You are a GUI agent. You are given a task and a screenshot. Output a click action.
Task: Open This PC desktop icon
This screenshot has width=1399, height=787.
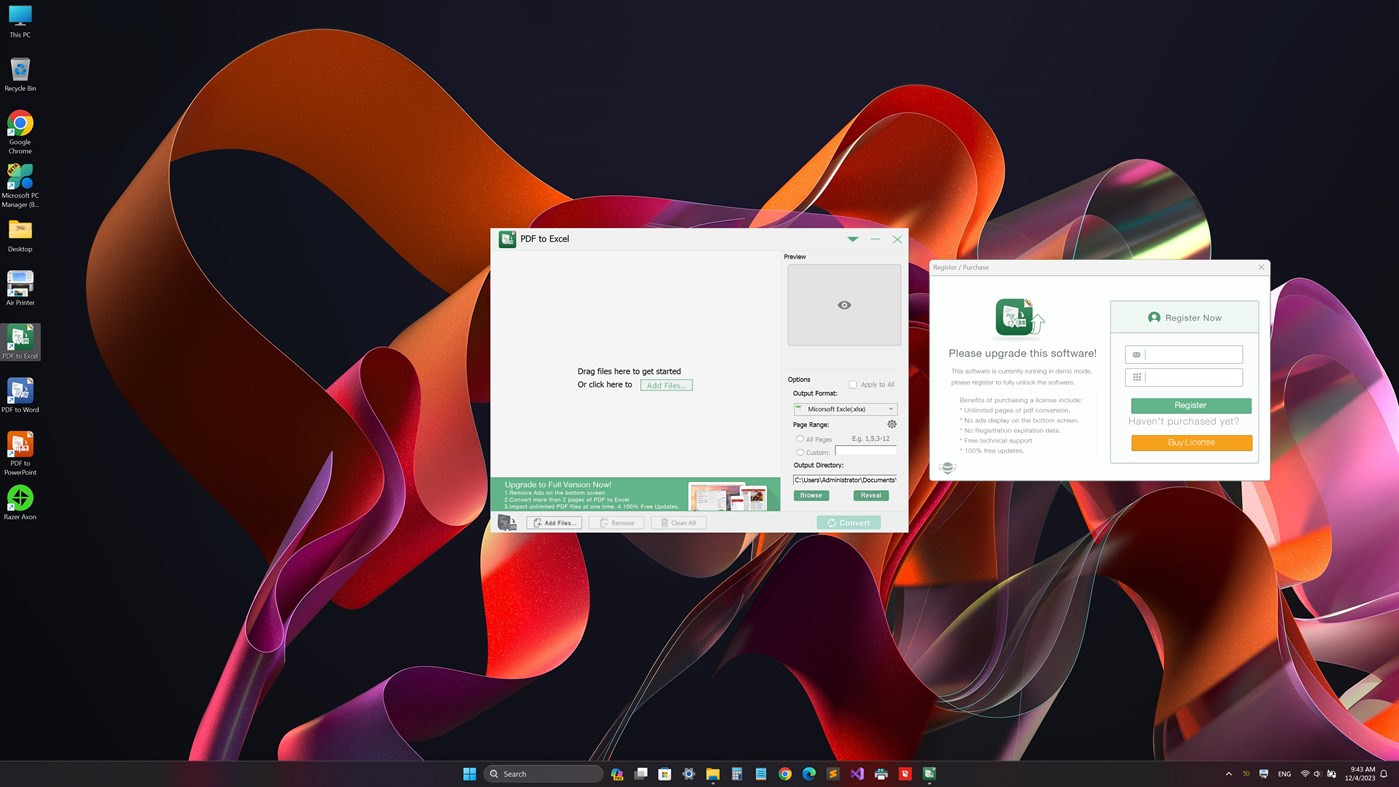coord(20,20)
